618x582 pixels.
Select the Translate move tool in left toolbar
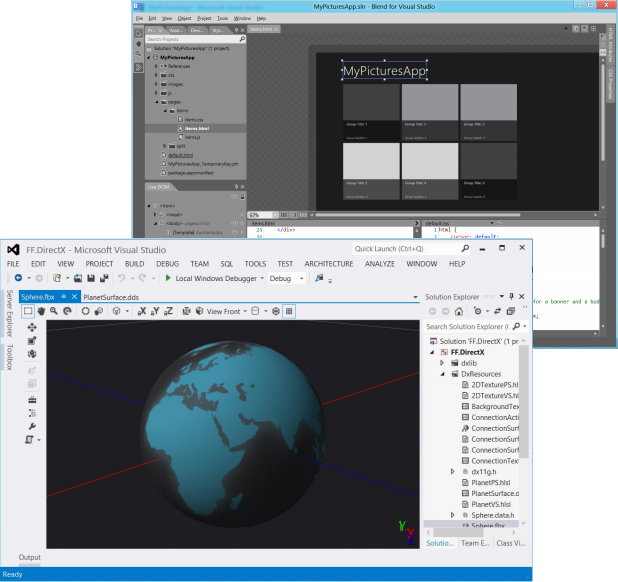click(x=32, y=327)
